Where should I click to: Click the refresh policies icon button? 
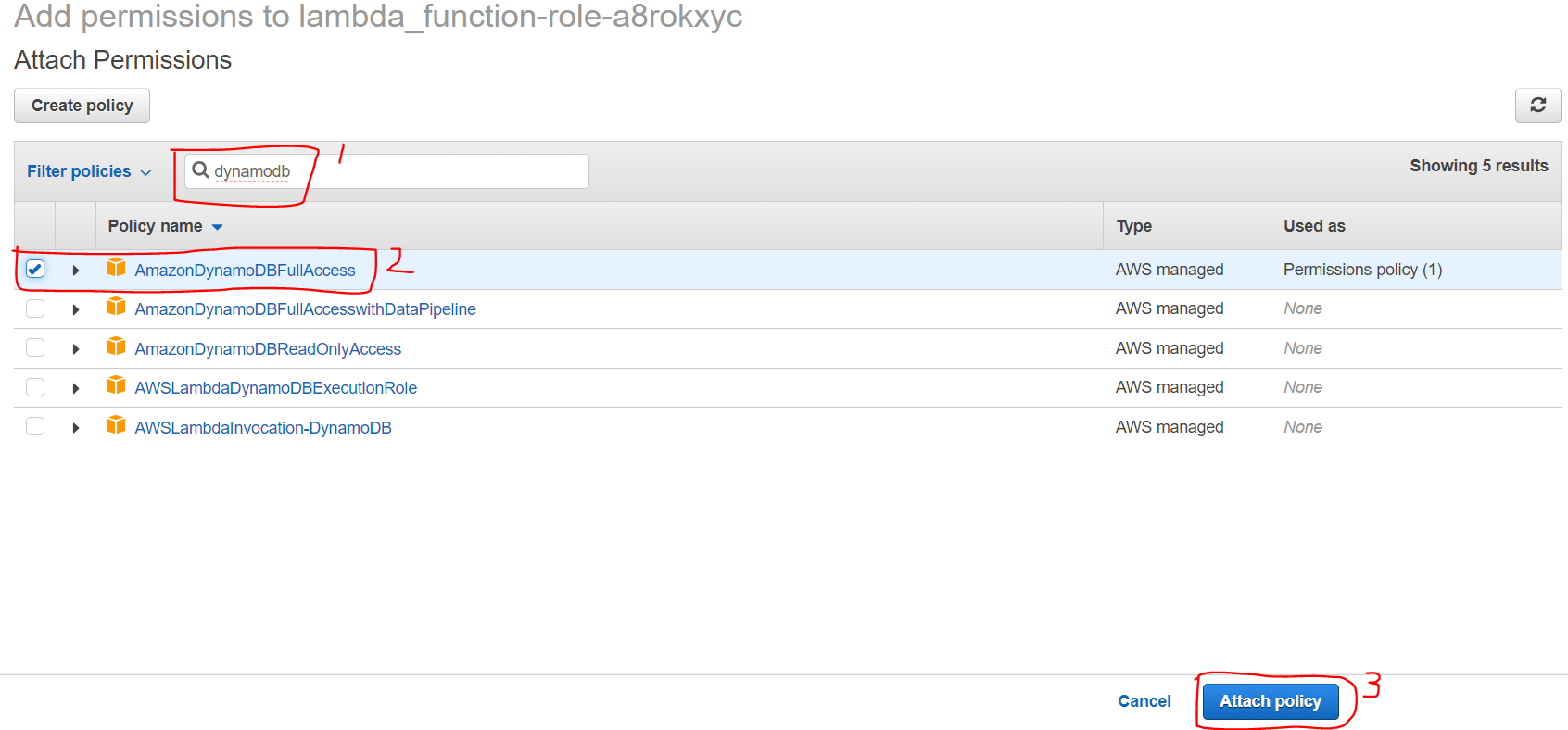1537,106
